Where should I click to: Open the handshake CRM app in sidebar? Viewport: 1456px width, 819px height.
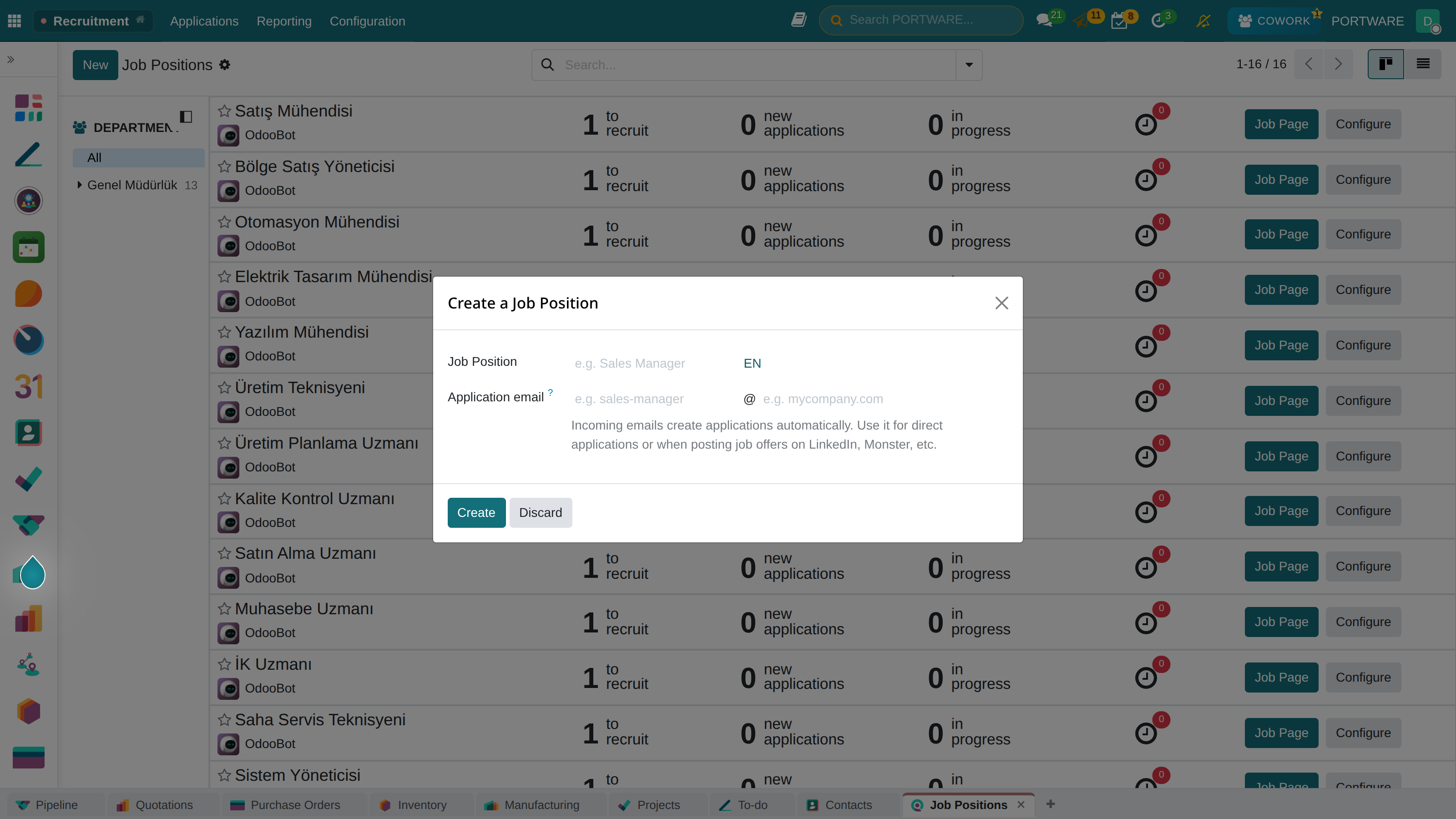(x=28, y=526)
